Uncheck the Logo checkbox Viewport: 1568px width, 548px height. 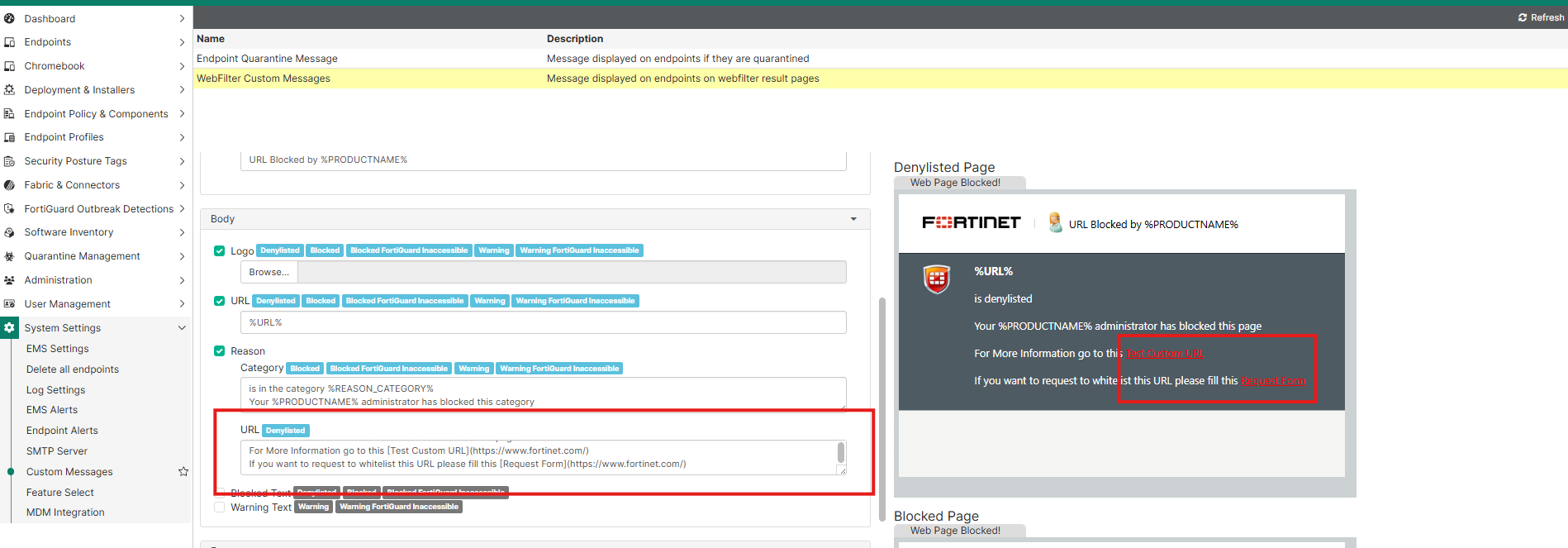click(219, 251)
